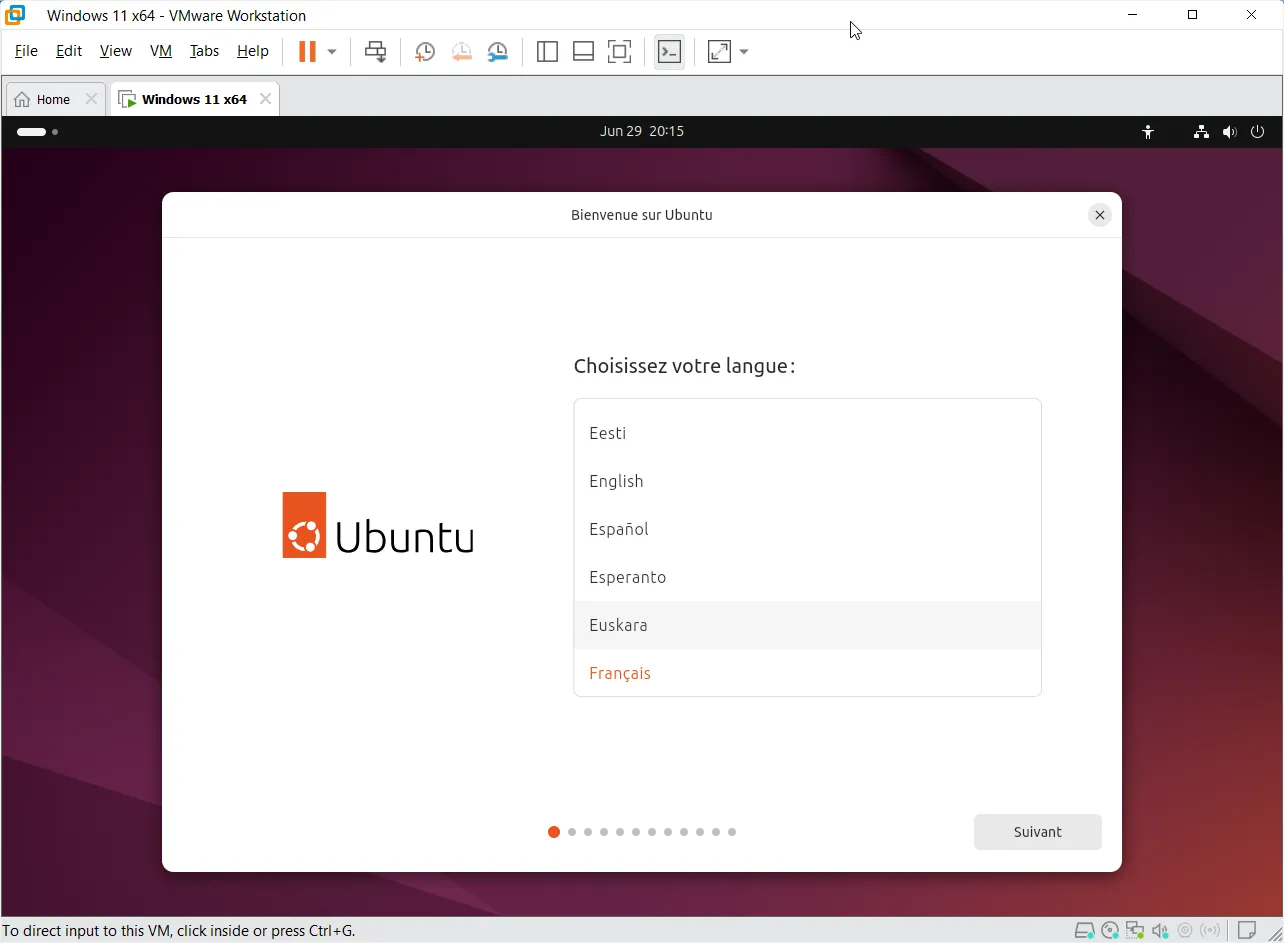Viewport: 1284px width, 943px height.
Task: Choose Esperanto as the language
Action: 807,577
